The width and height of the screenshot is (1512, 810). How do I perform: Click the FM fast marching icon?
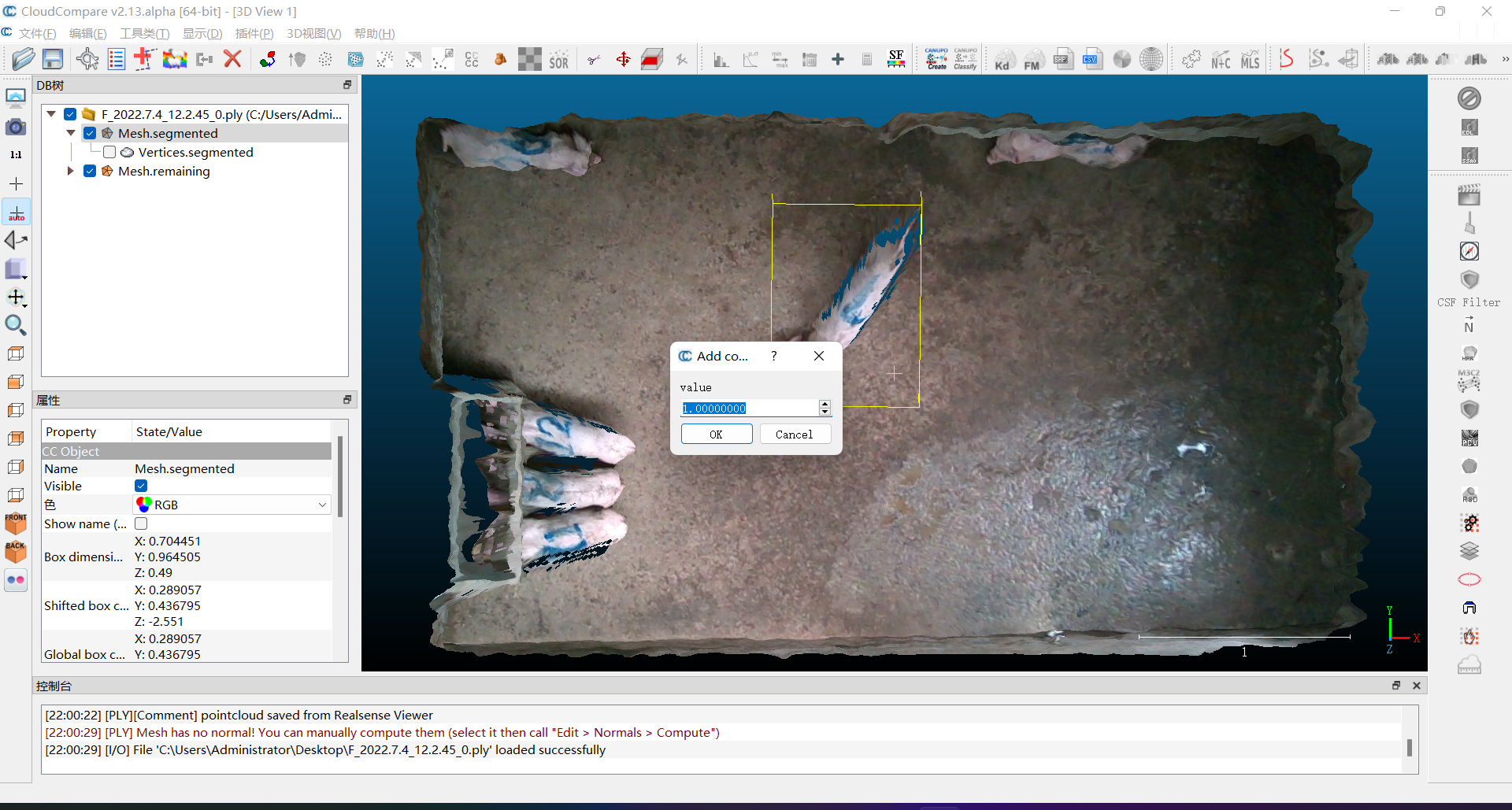[x=1032, y=61]
